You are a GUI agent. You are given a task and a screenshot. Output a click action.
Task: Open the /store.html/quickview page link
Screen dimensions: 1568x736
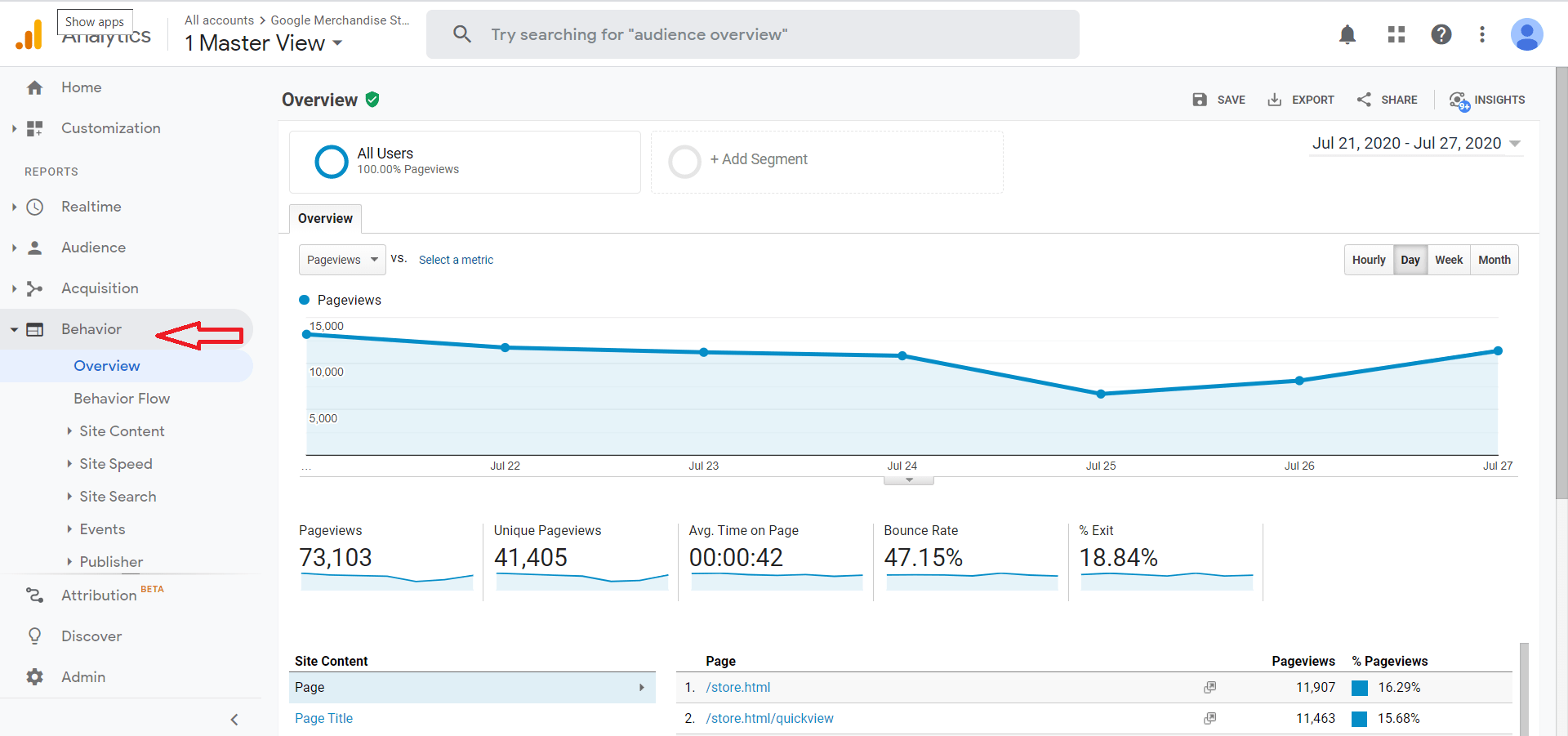(769, 719)
